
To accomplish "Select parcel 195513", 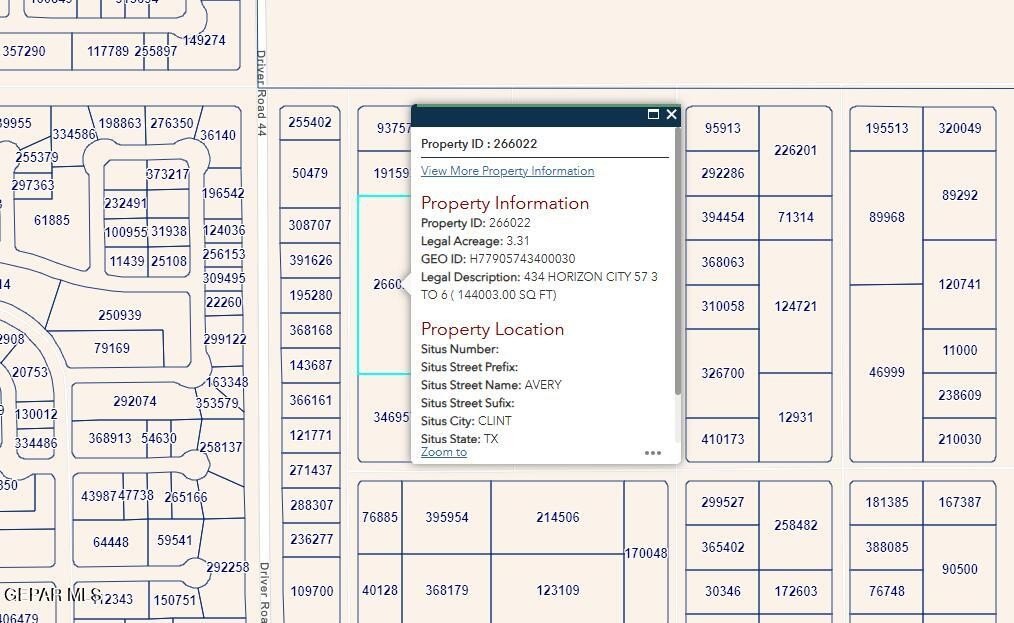I will [x=887, y=128].
